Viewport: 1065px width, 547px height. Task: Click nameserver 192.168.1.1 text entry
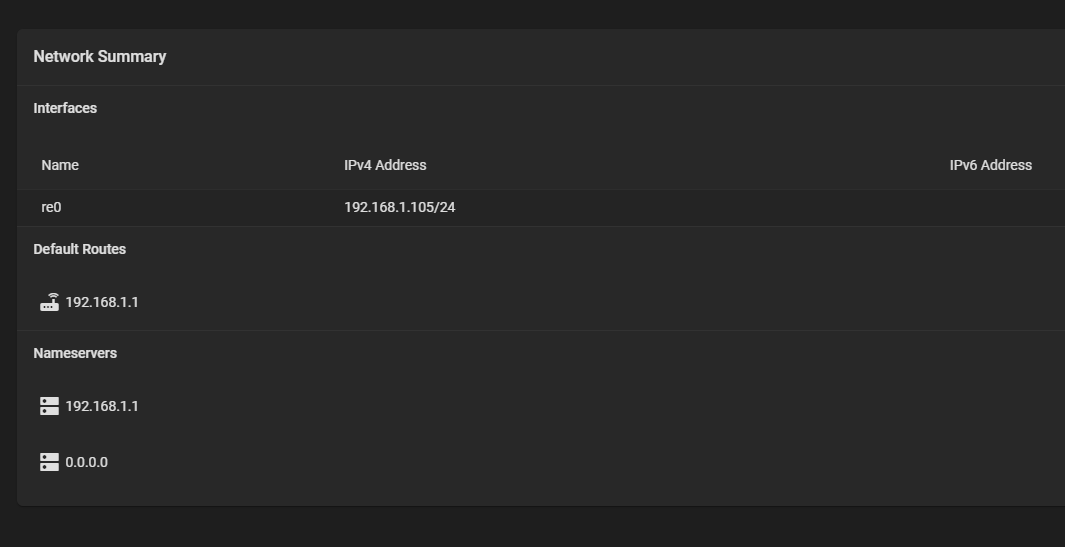(x=102, y=406)
